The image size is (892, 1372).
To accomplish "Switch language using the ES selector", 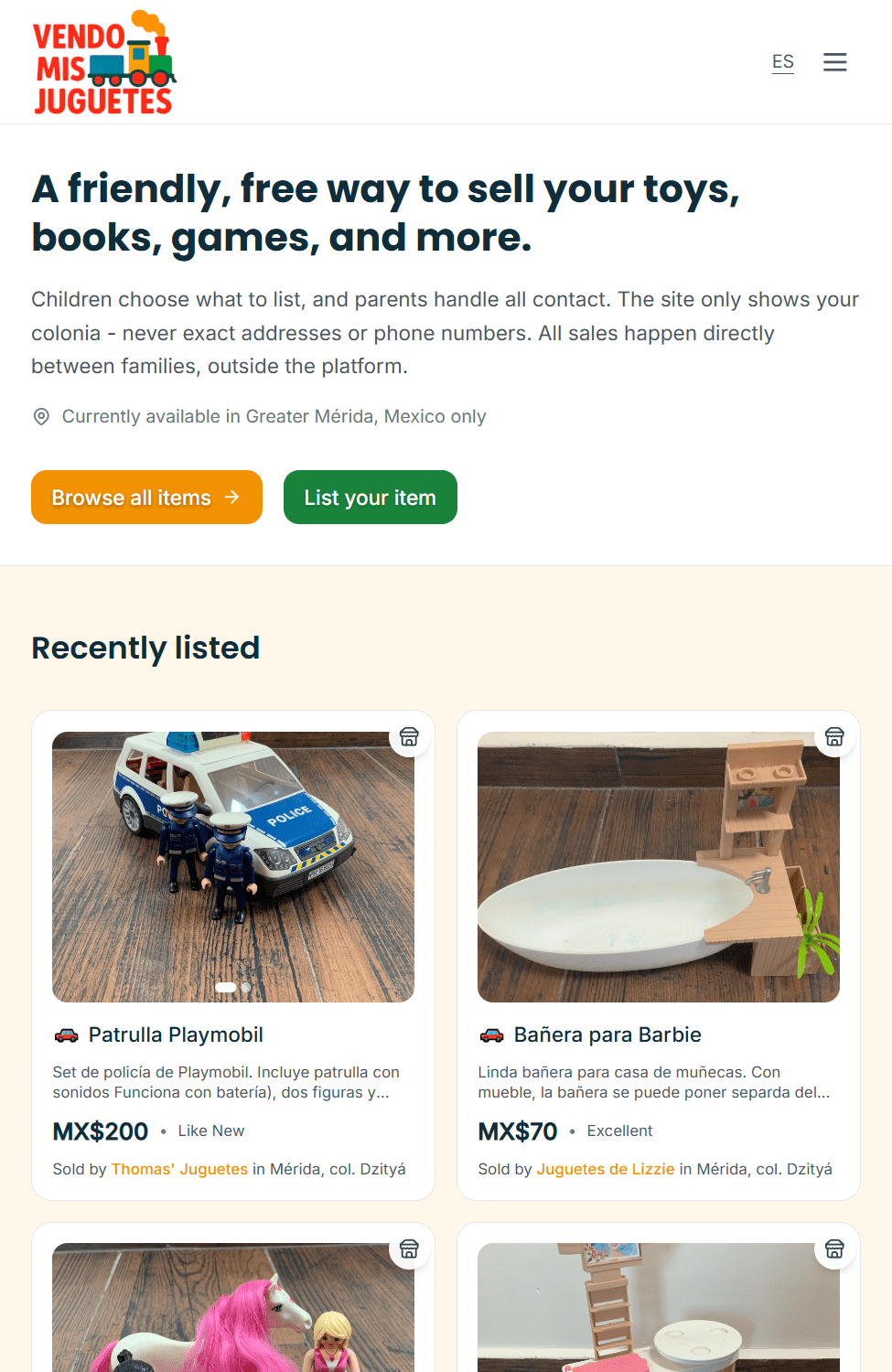I will pos(783,62).
